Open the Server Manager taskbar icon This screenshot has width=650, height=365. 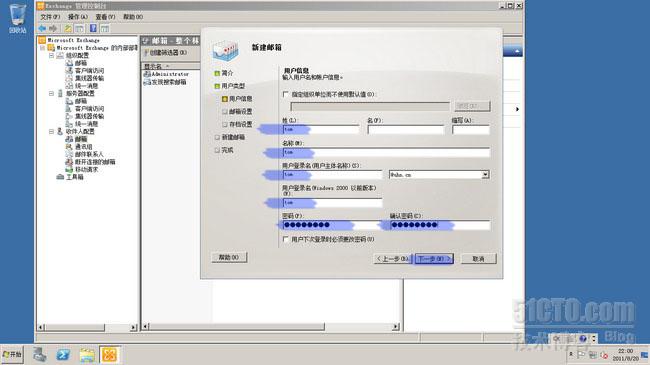pyautogui.click(x=40, y=355)
